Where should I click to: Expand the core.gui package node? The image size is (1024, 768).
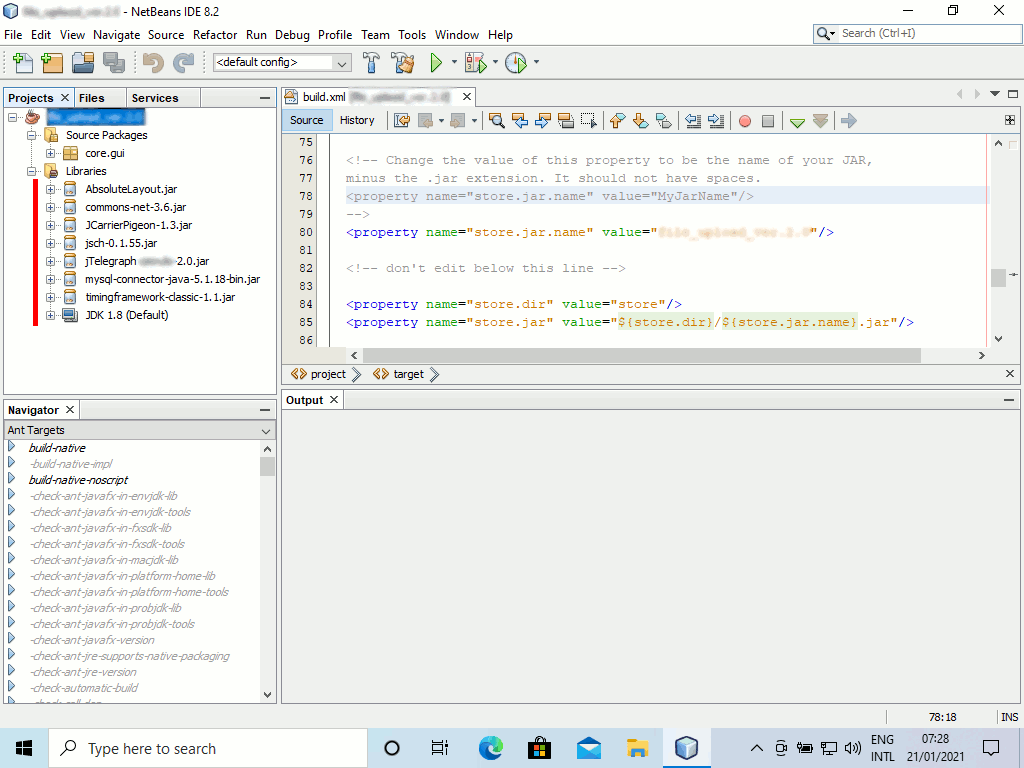[x=50, y=153]
